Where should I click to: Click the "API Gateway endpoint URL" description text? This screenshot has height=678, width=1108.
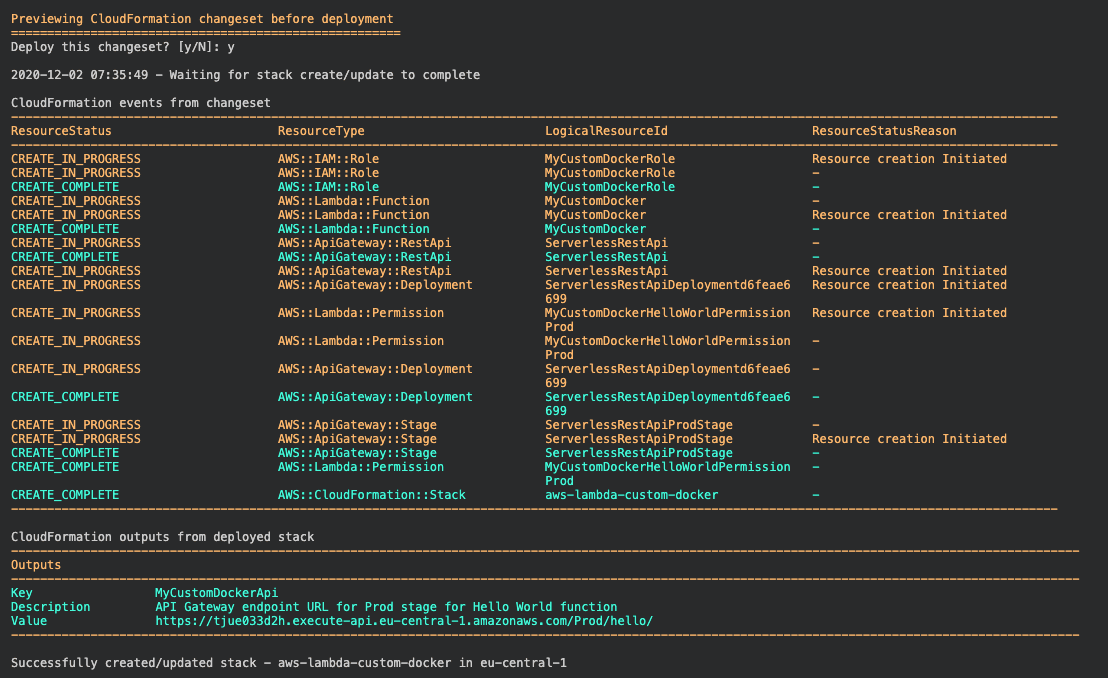(386, 607)
